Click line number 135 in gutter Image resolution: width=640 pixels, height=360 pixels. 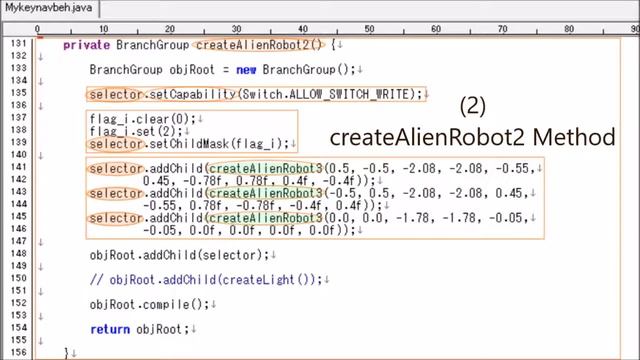(18, 93)
